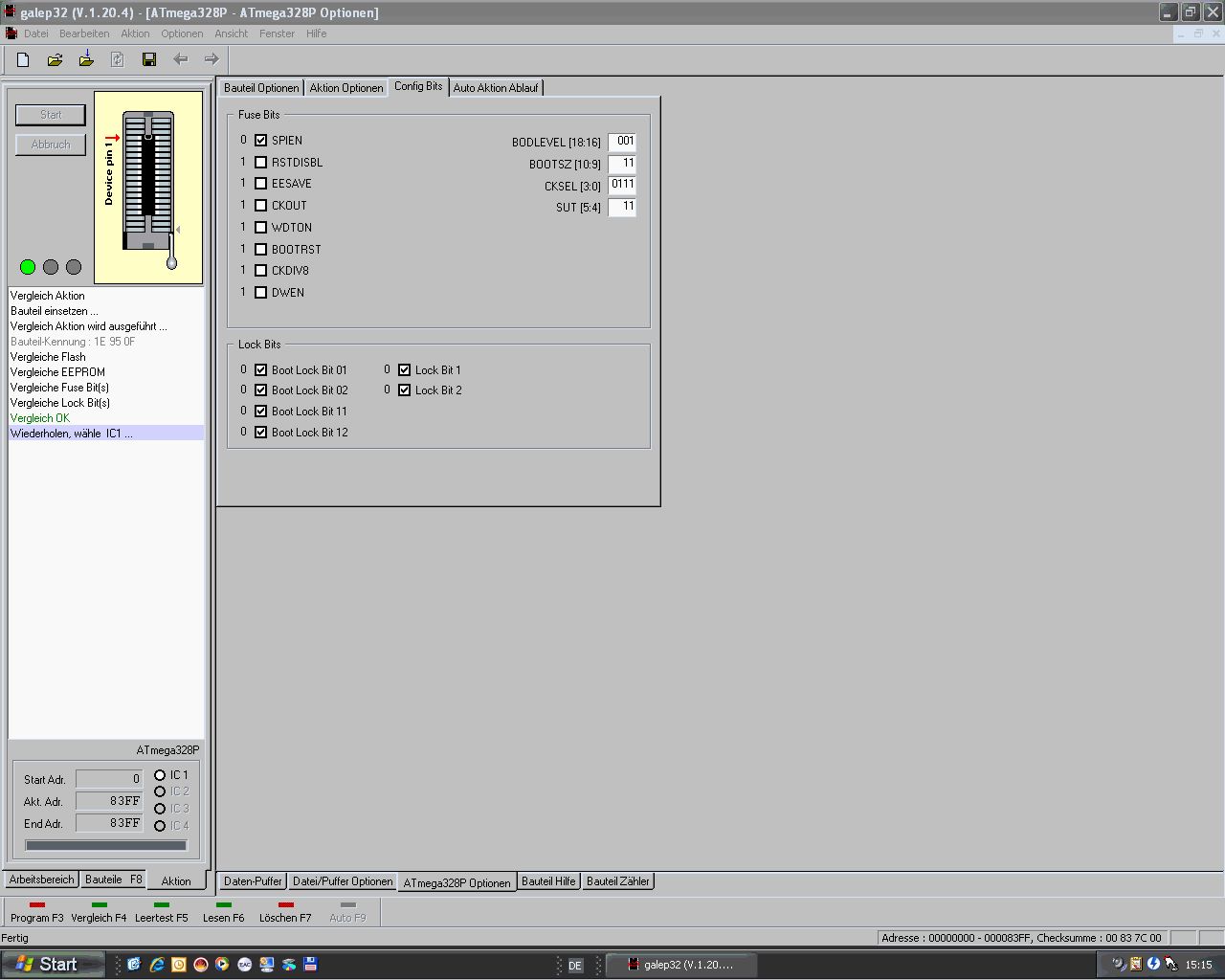Viewport: 1225px width, 980px height.
Task: Uncheck Boot Lock Bit 01
Action: 260,370
